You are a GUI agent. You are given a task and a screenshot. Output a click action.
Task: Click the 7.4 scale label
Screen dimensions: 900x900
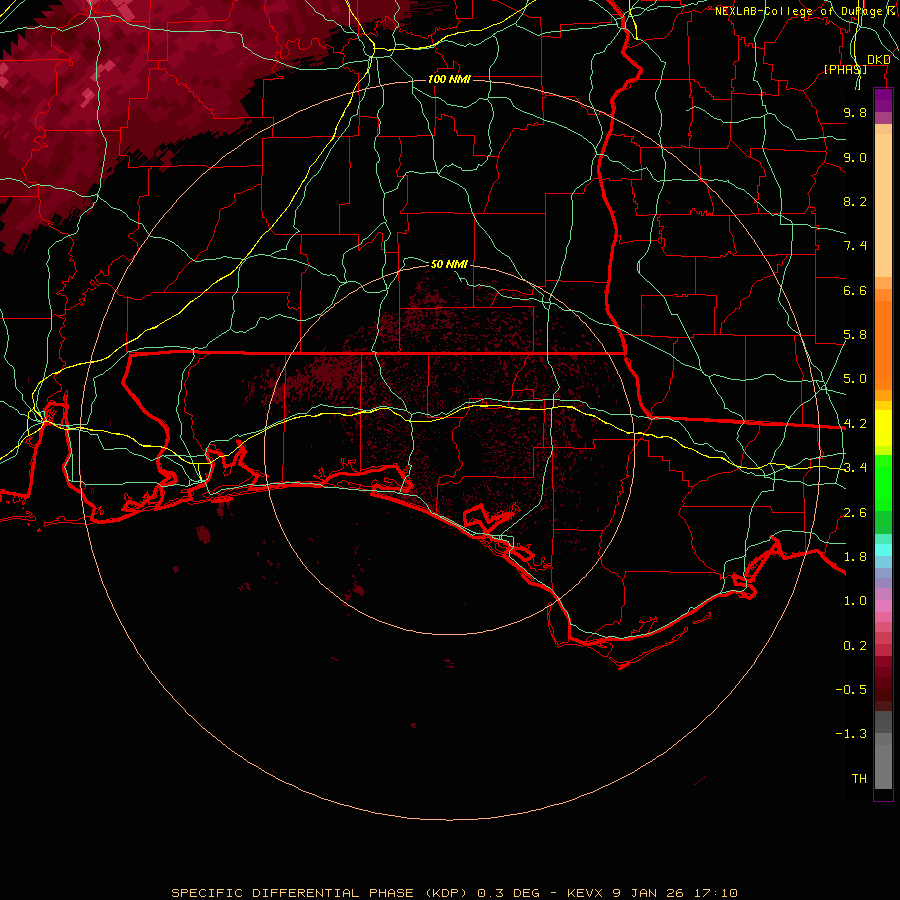click(x=855, y=246)
